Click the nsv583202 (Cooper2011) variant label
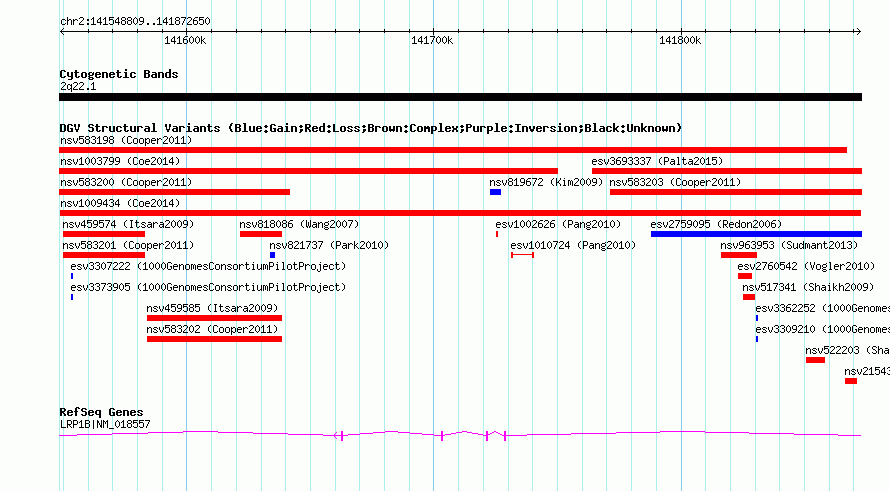Image resolution: width=890 pixels, height=491 pixels. (212, 329)
